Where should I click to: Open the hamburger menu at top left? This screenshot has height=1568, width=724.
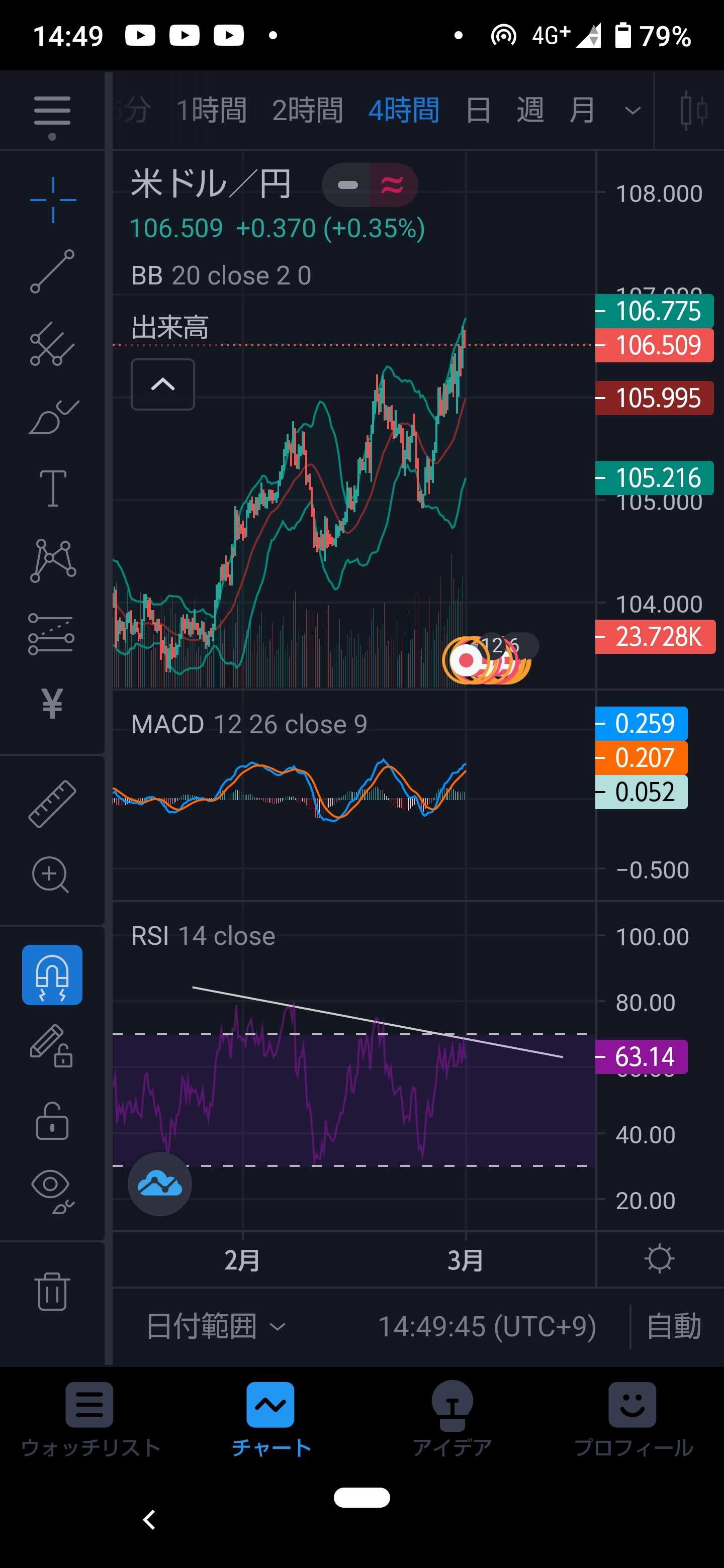52,112
